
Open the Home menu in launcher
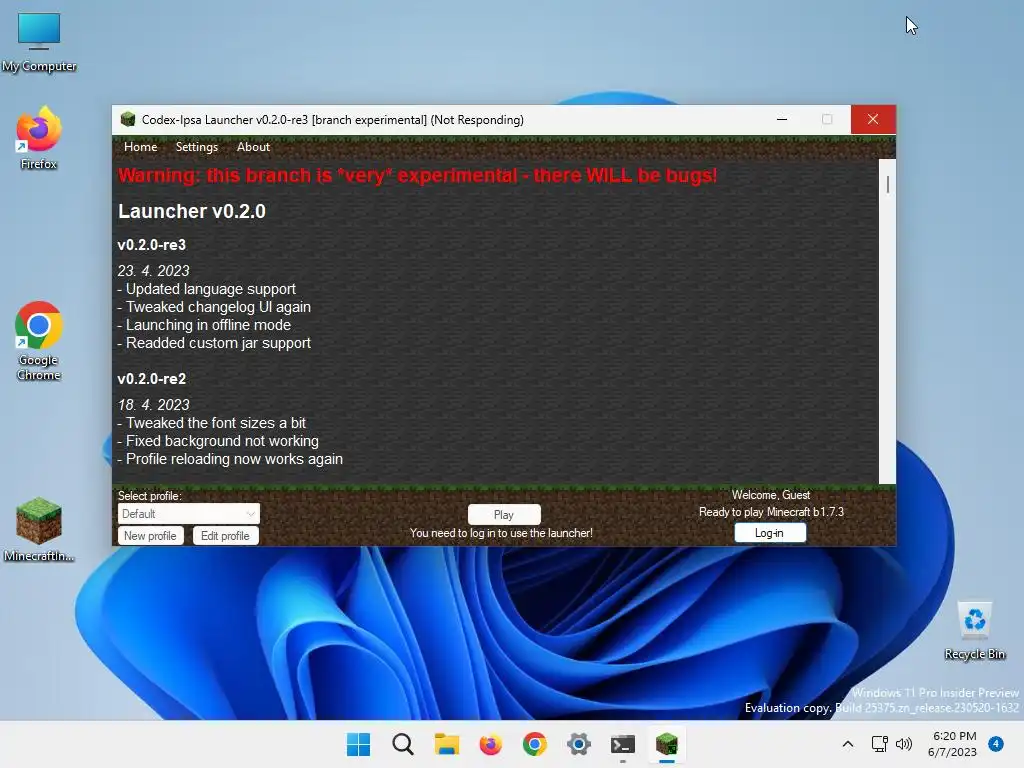pos(140,147)
